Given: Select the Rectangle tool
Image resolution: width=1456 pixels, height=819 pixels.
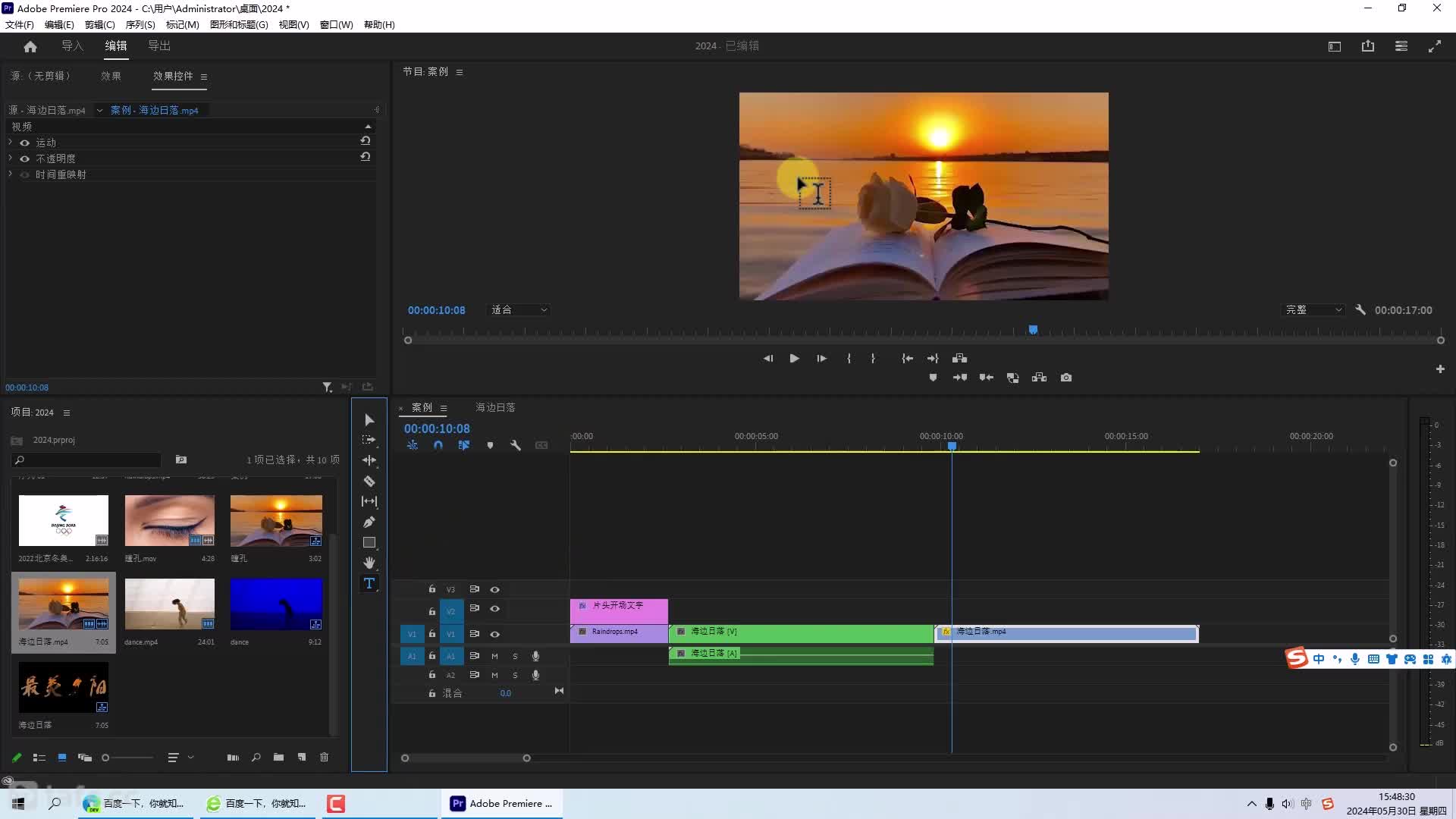Looking at the screenshot, I should [x=369, y=542].
